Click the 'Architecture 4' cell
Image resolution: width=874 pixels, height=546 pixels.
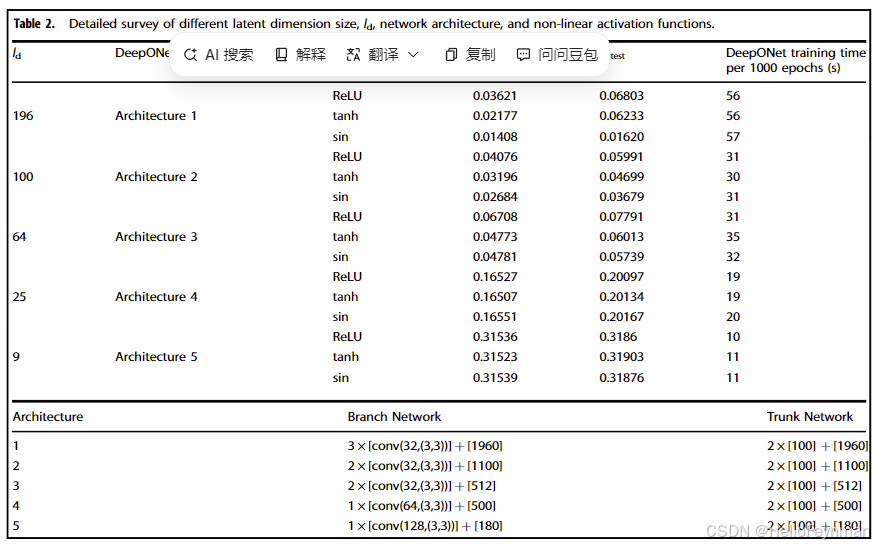[156, 297]
